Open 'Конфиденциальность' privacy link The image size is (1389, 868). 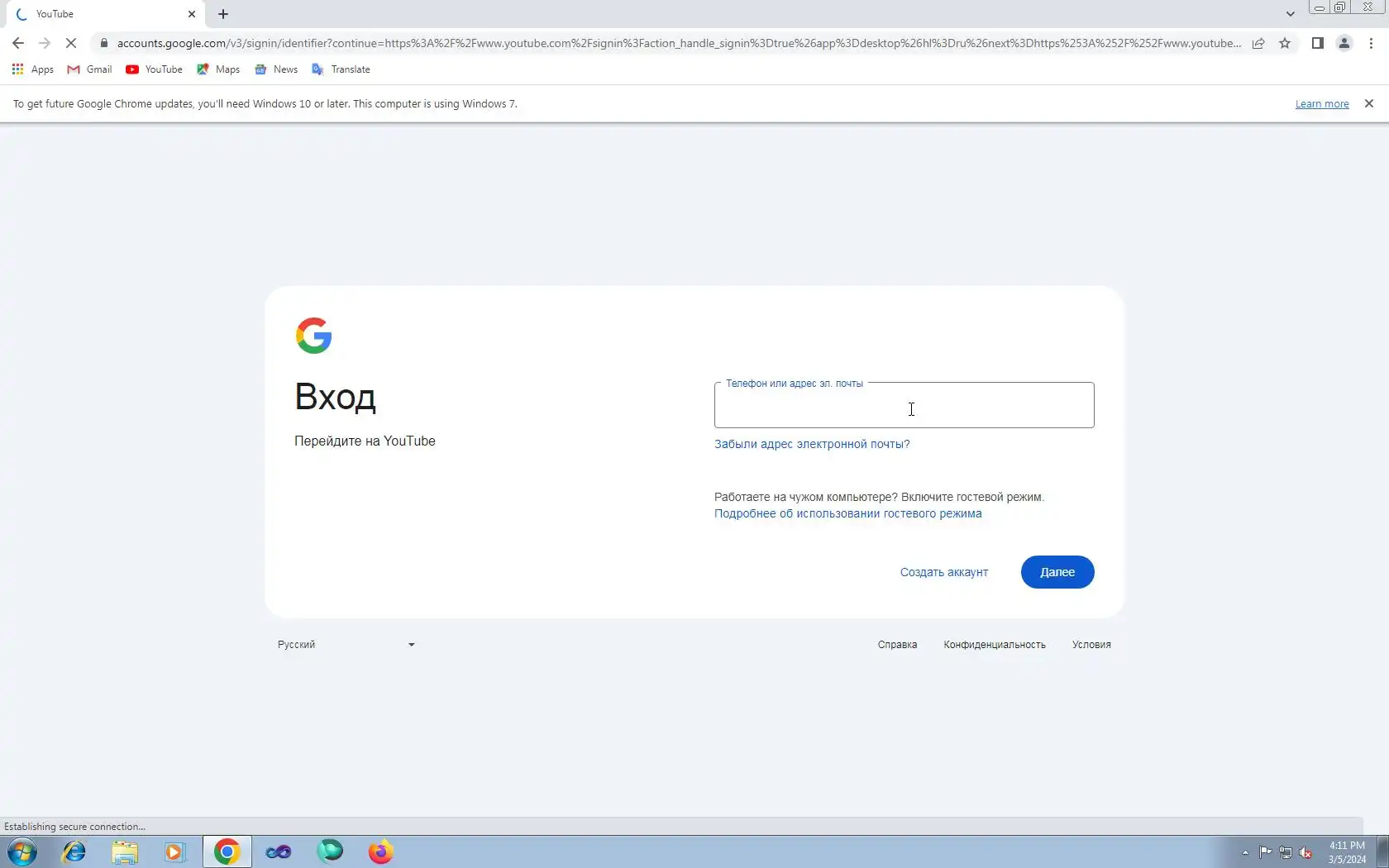995,645
